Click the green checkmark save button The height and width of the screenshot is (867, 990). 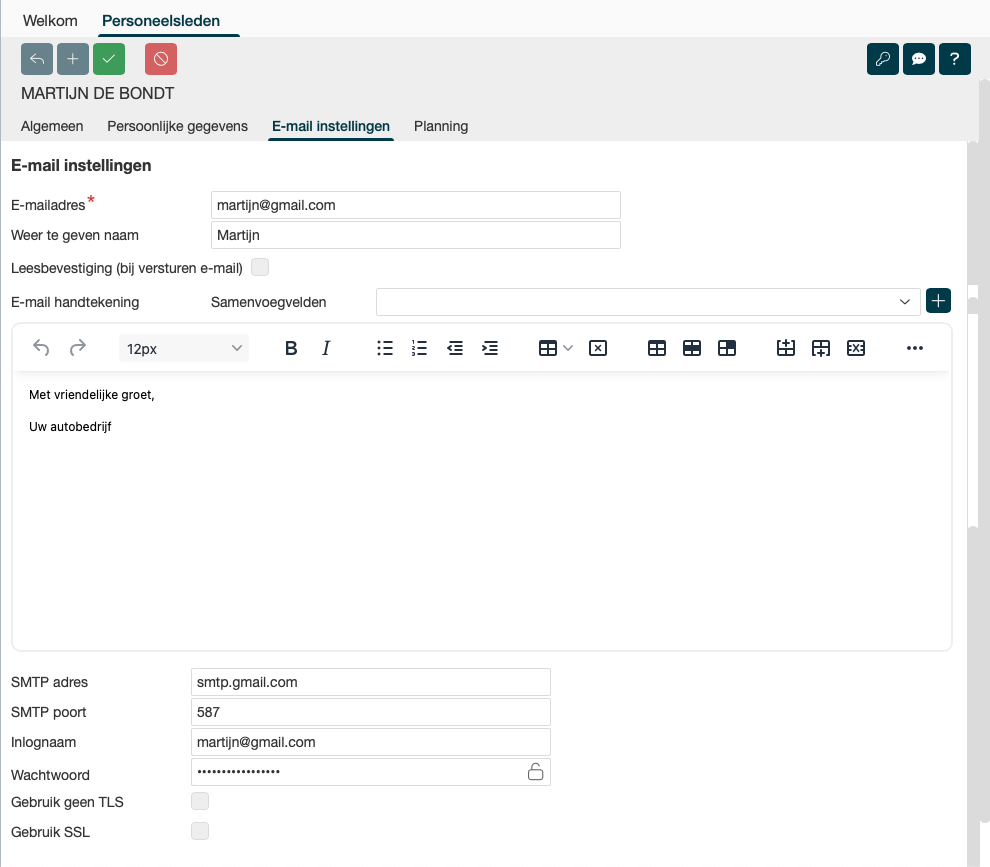(109, 59)
